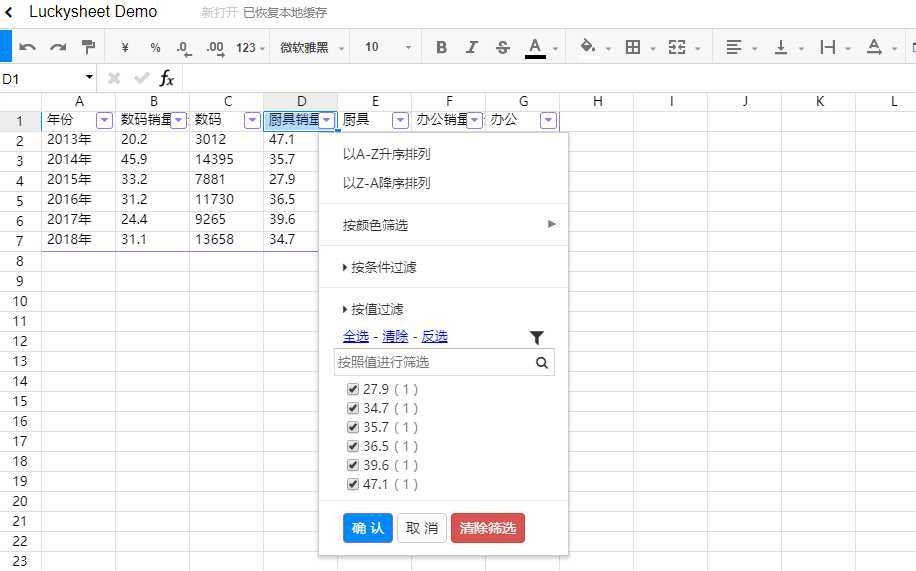916x571 pixels.
Task: Select row 10 header
Action: (x=20, y=302)
